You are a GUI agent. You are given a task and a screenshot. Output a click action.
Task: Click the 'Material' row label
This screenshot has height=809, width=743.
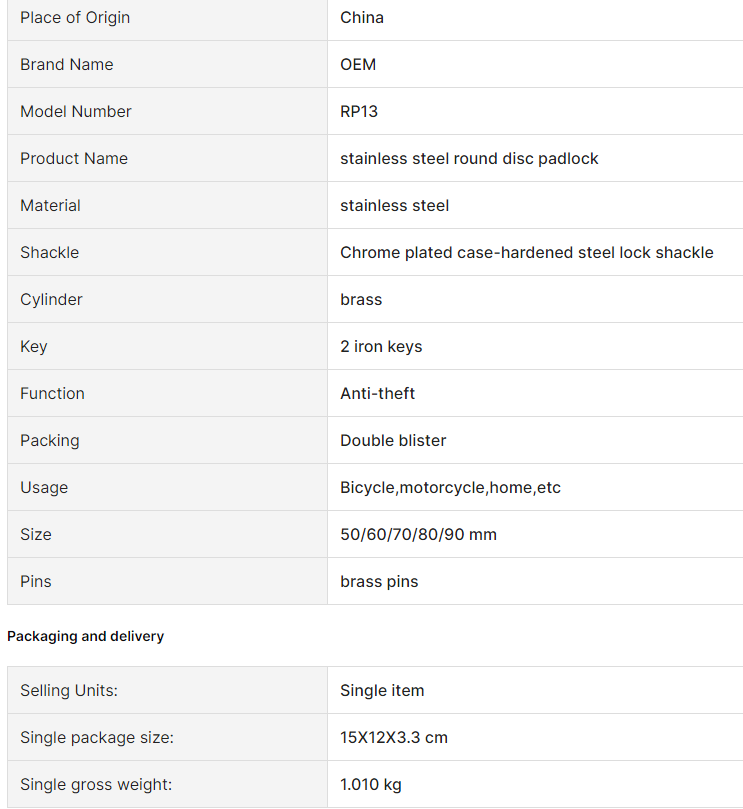pyautogui.click(x=167, y=206)
